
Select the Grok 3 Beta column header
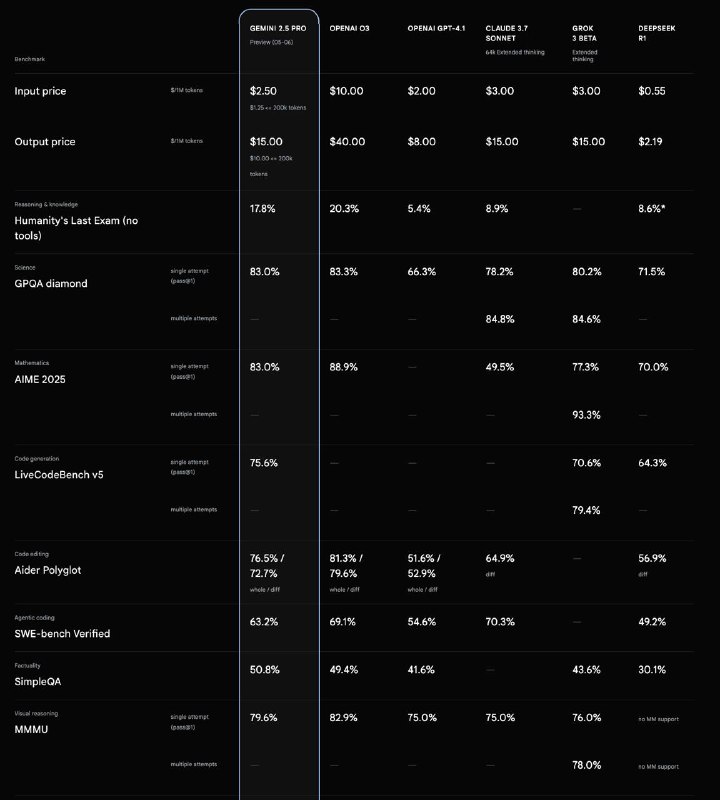[x=584, y=33]
